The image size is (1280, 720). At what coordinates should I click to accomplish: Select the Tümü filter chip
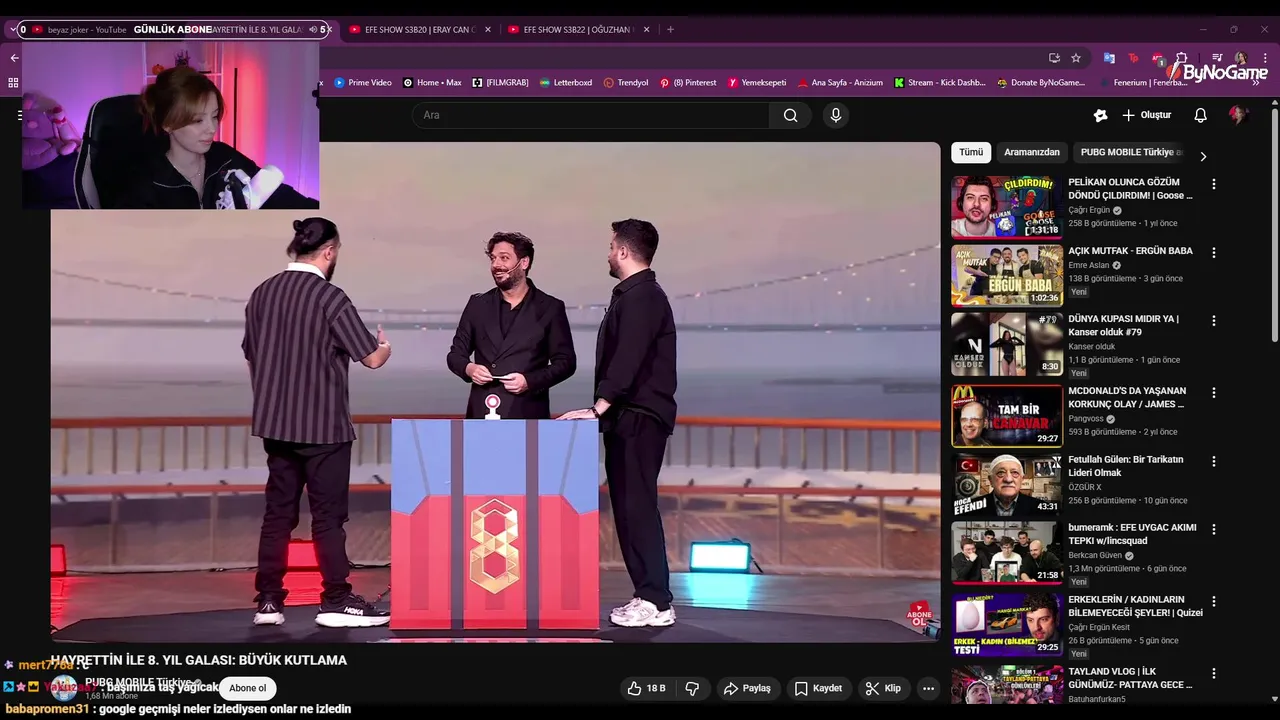tap(971, 153)
